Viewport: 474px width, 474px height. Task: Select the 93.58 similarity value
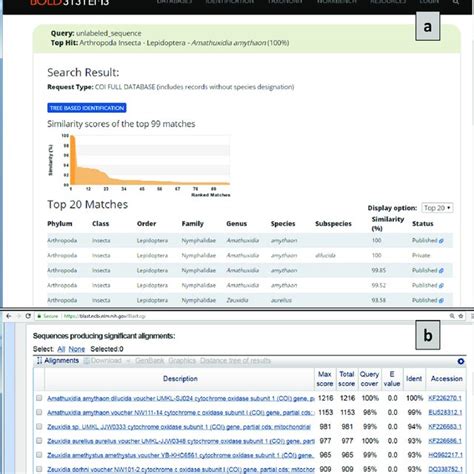(x=379, y=300)
